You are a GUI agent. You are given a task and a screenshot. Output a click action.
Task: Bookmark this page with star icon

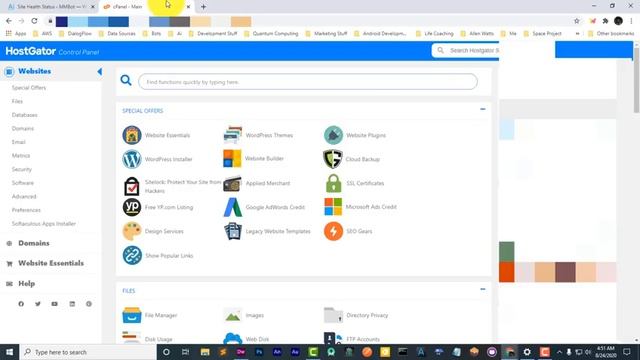(577, 21)
